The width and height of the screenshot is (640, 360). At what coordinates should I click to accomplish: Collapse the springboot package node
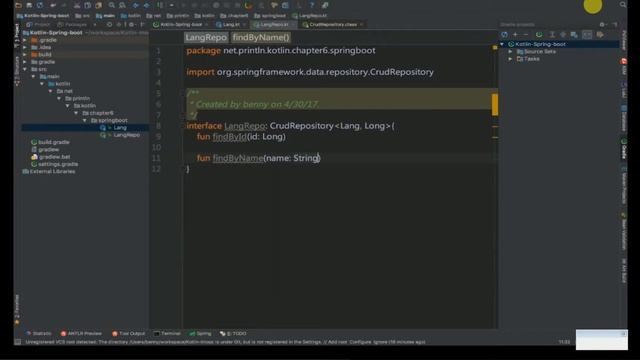click(x=85, y=120)
